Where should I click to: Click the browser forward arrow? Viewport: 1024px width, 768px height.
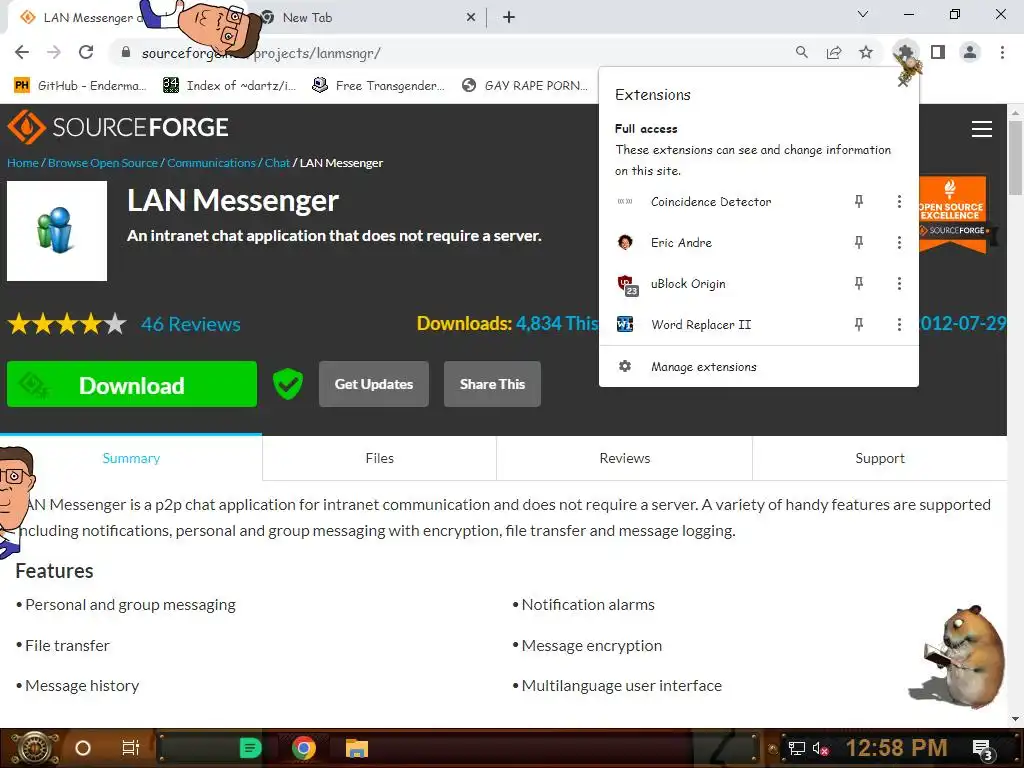[54, 52]
